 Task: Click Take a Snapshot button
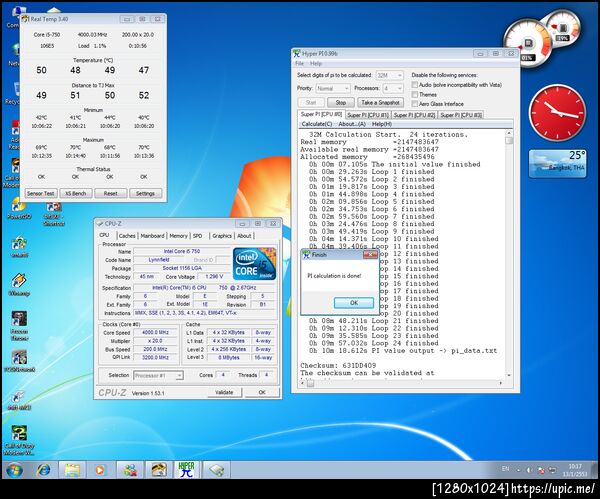coord(380,103)
